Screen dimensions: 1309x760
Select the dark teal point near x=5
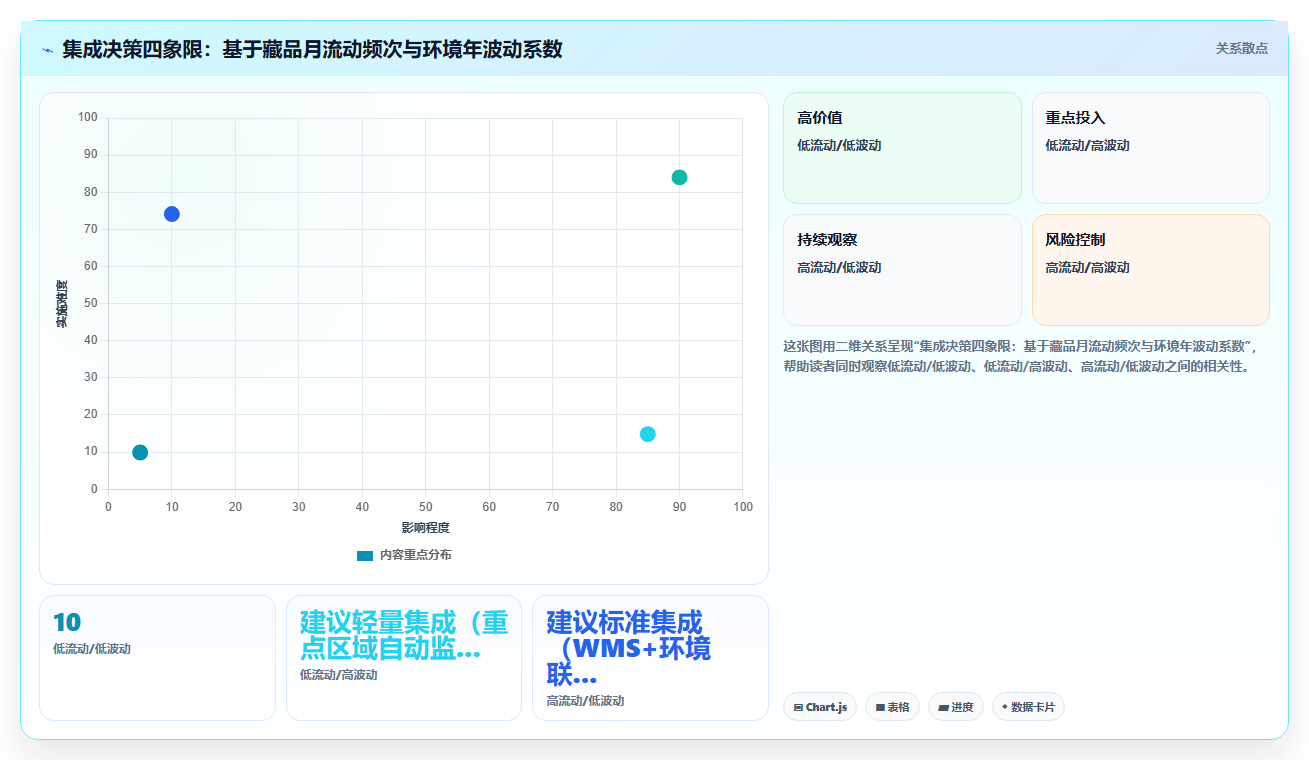tap(140, 452)
